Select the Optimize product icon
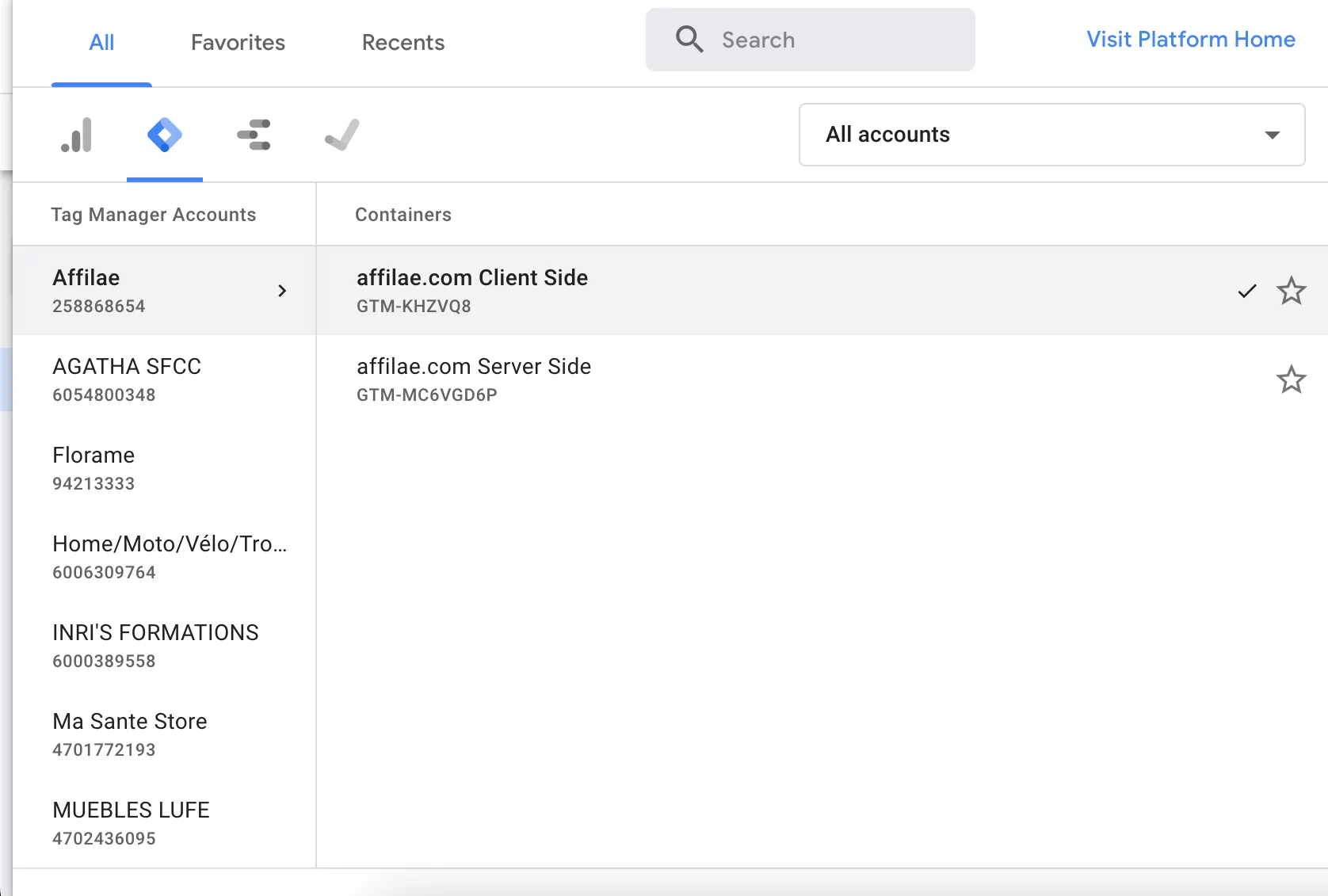 coord(254,135)
